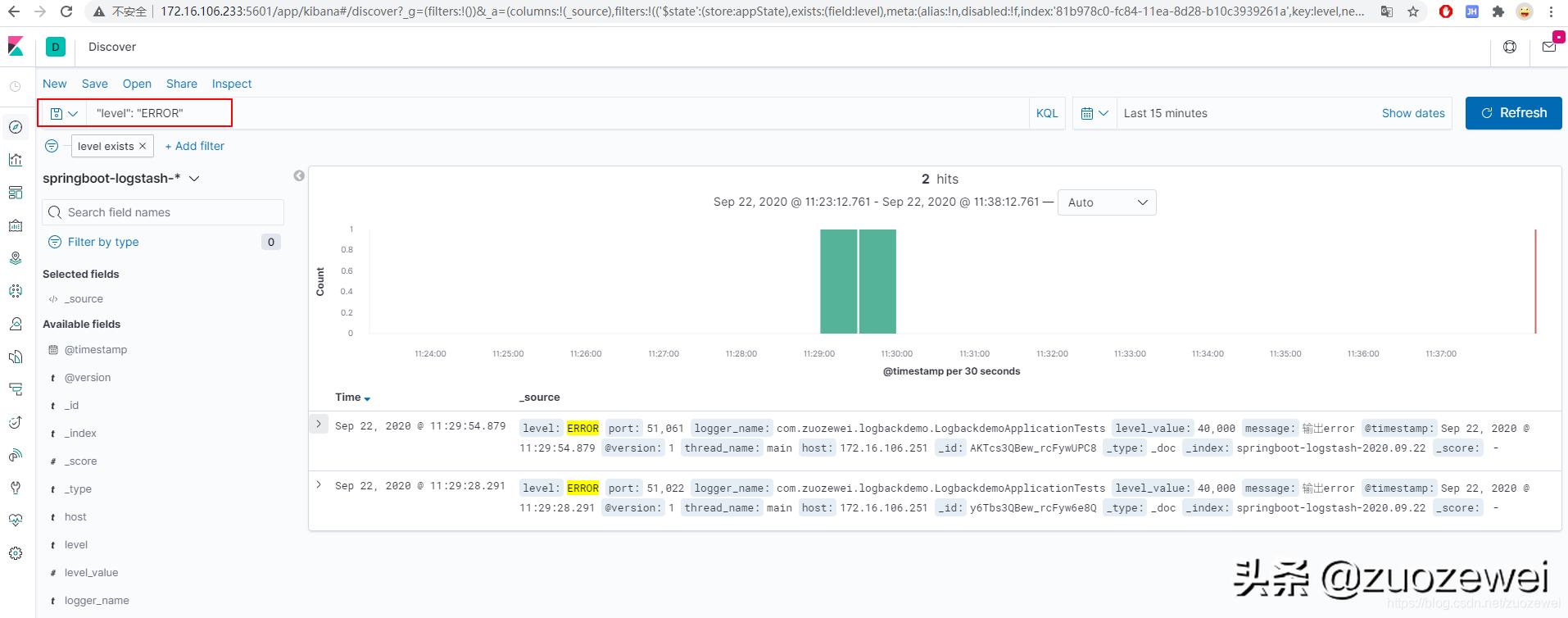Expand the 11:29:54.879 log row
This screenshot has height=618, width=1568.
pos(319,425)
